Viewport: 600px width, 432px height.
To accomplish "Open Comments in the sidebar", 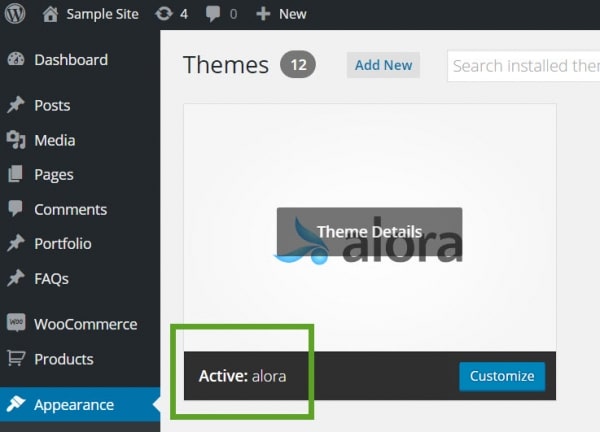I will pos(71,210).
